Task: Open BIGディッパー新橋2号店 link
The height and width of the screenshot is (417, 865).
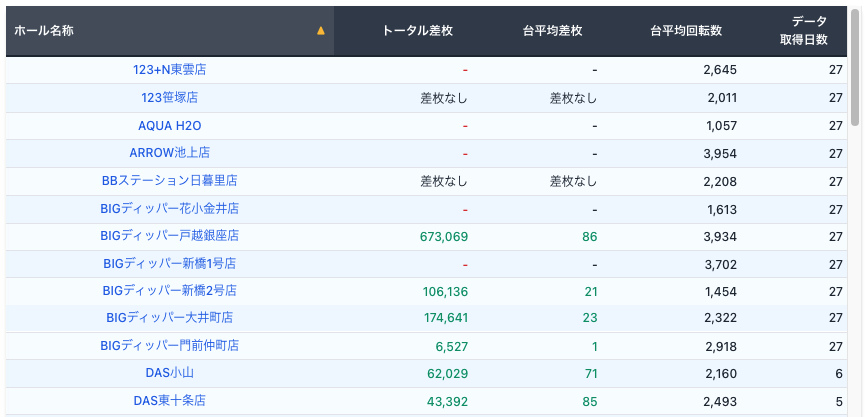Action: pyautogui.click(x=169, y=291)
